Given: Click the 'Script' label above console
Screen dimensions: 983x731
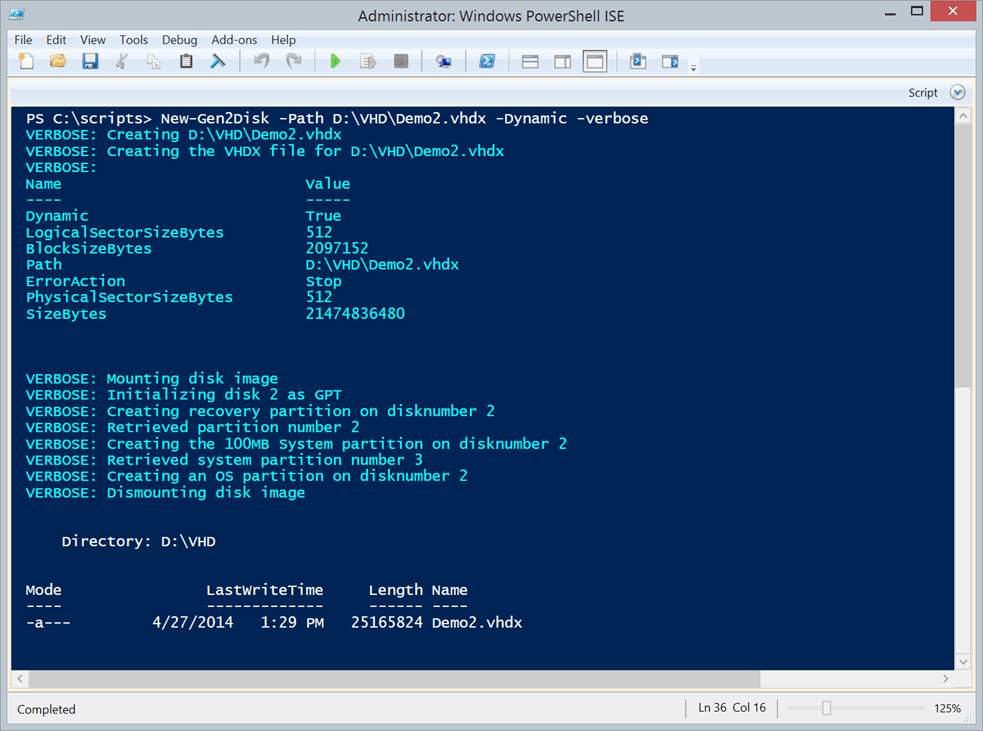Looking at the screenshot, I should pyautogui.click(x=923, y=93).
